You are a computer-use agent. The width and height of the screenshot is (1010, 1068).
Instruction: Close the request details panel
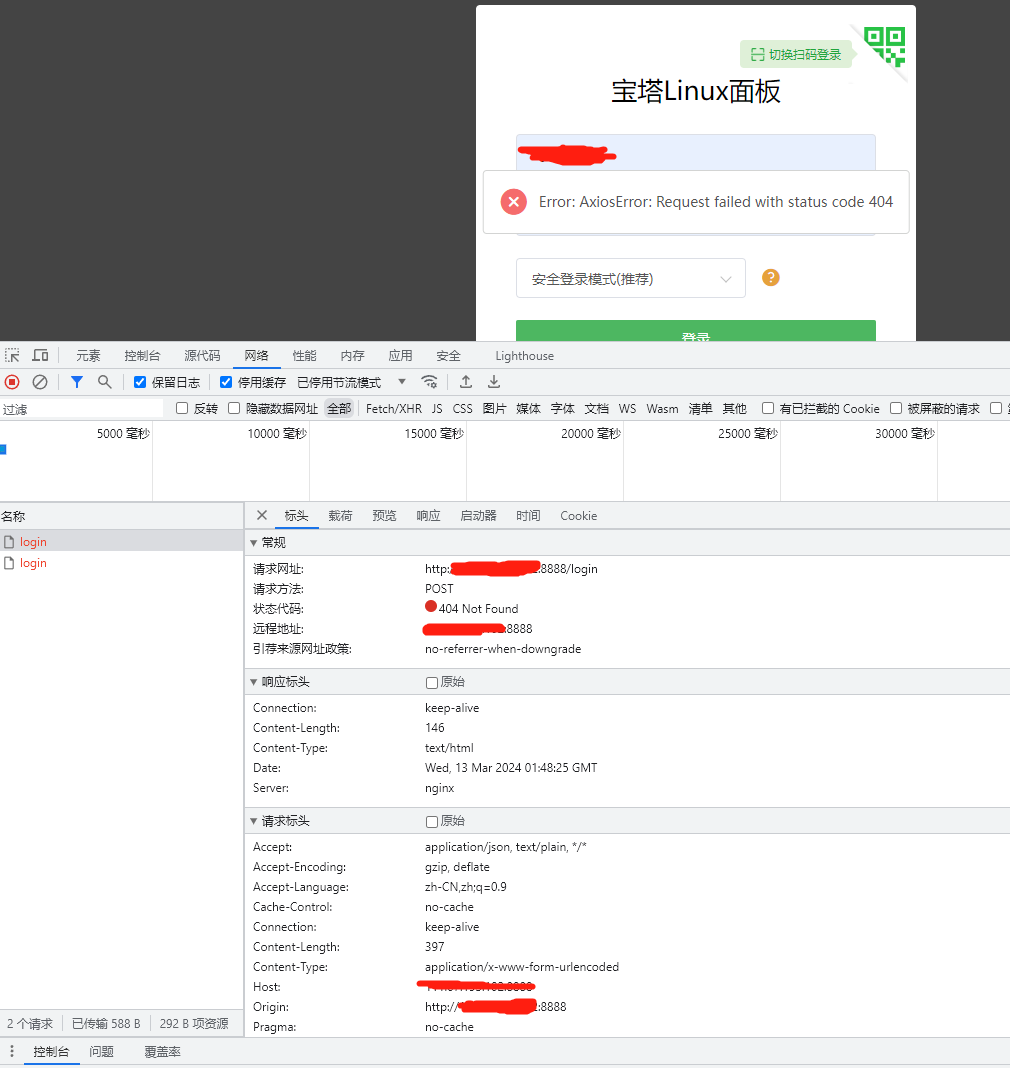(x=262, y=516)
